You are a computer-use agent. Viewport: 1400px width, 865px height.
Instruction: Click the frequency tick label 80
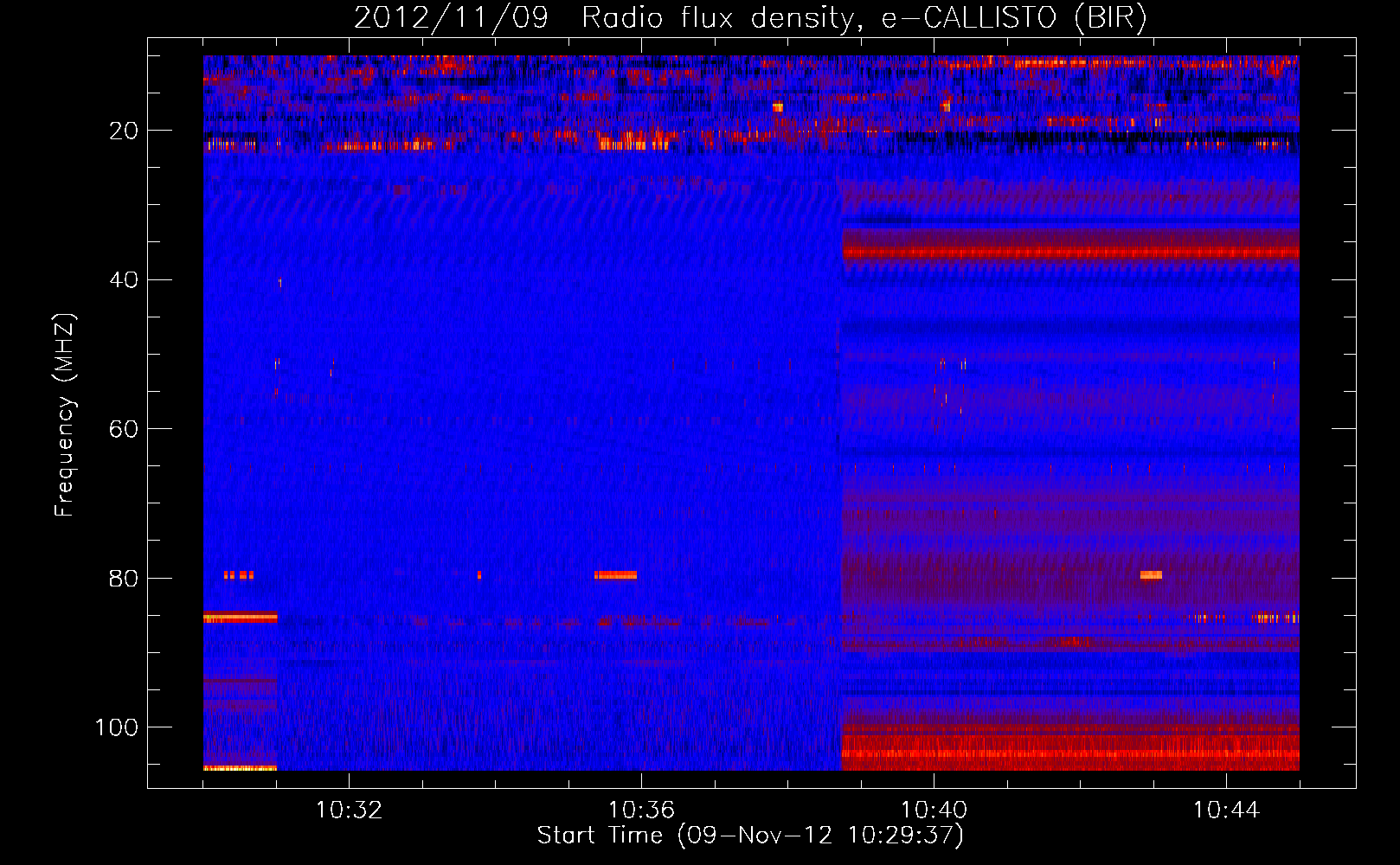coord(124,579)
